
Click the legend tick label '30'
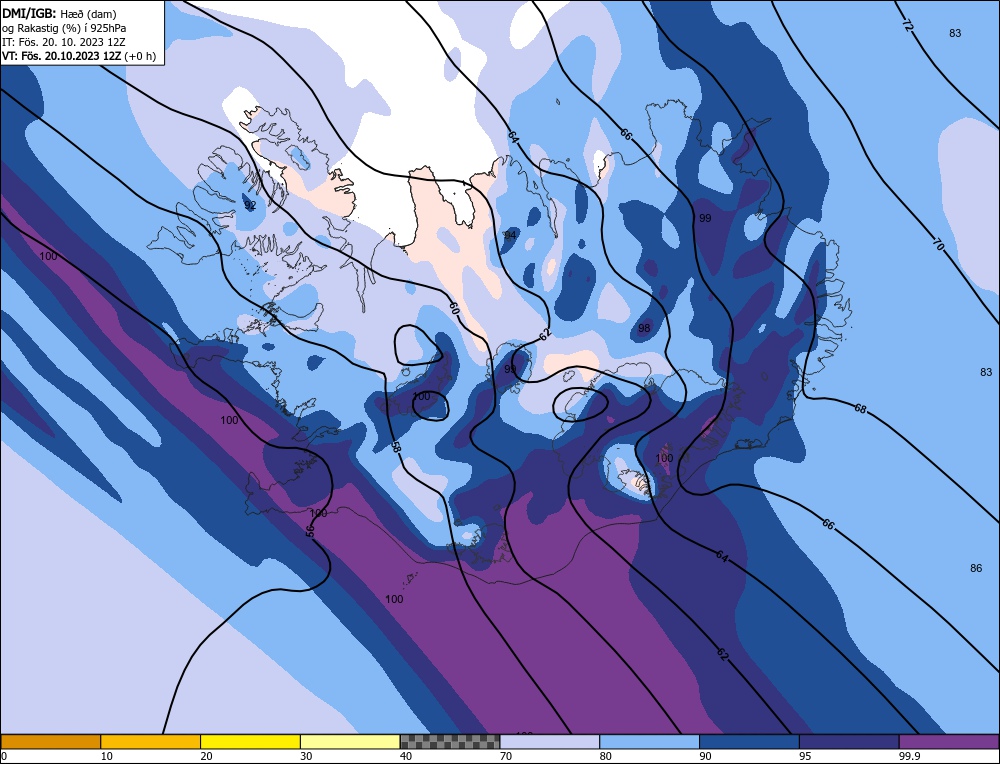pyautogui.click(x=307, y=756)
